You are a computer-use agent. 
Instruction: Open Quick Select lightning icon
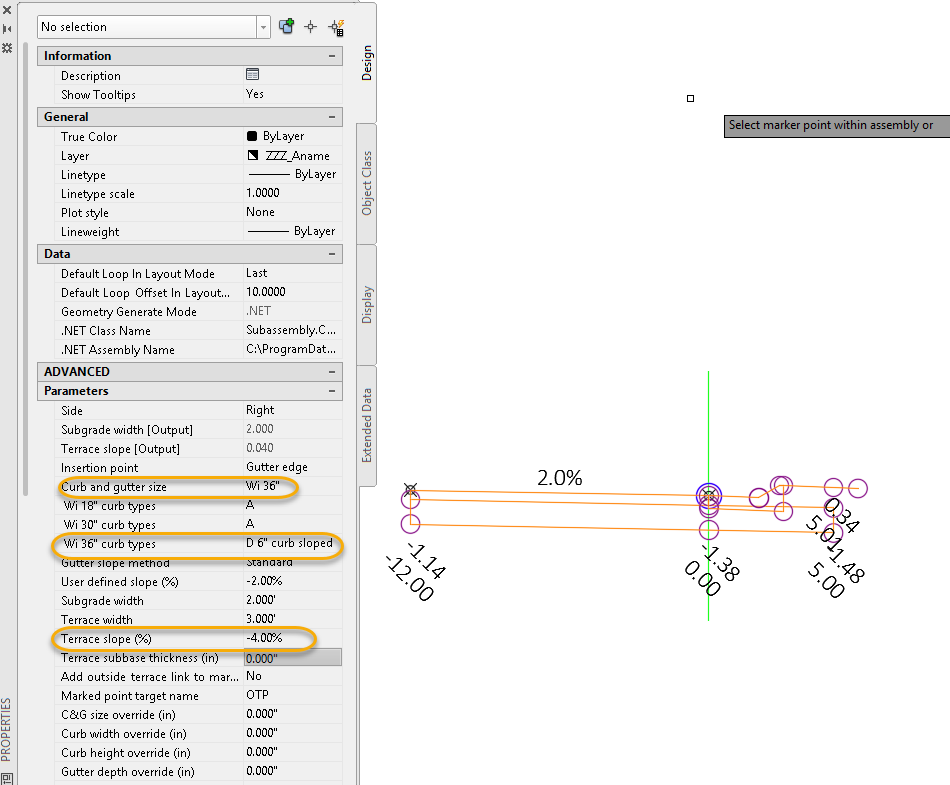tap(336, 27)
